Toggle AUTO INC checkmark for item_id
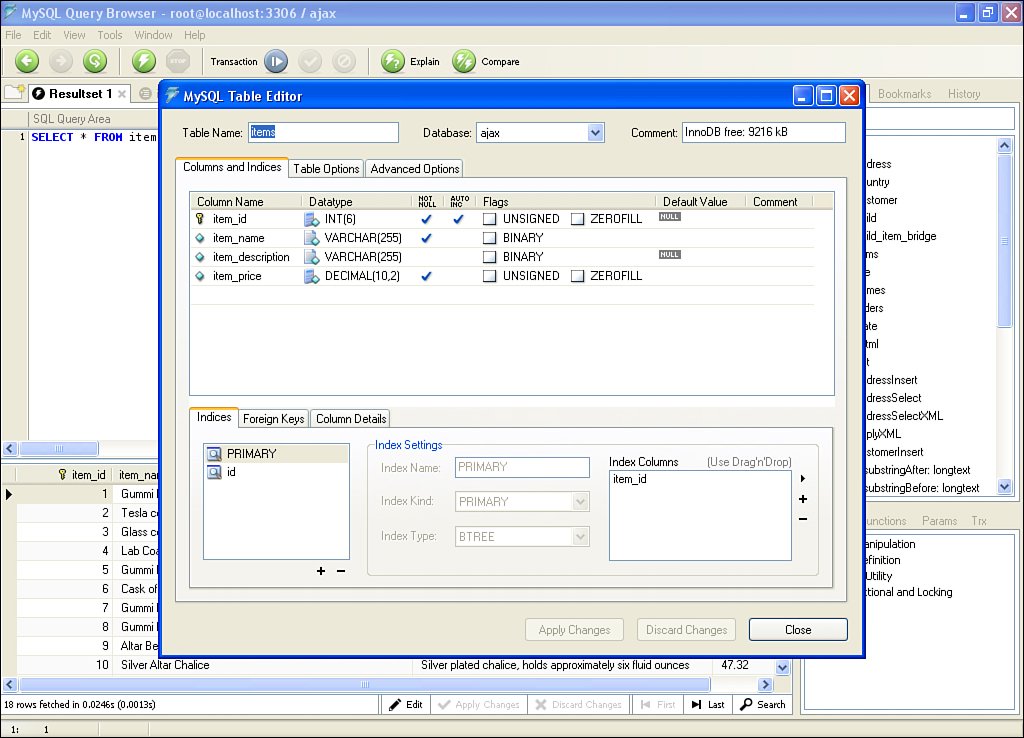 [458, 219]
